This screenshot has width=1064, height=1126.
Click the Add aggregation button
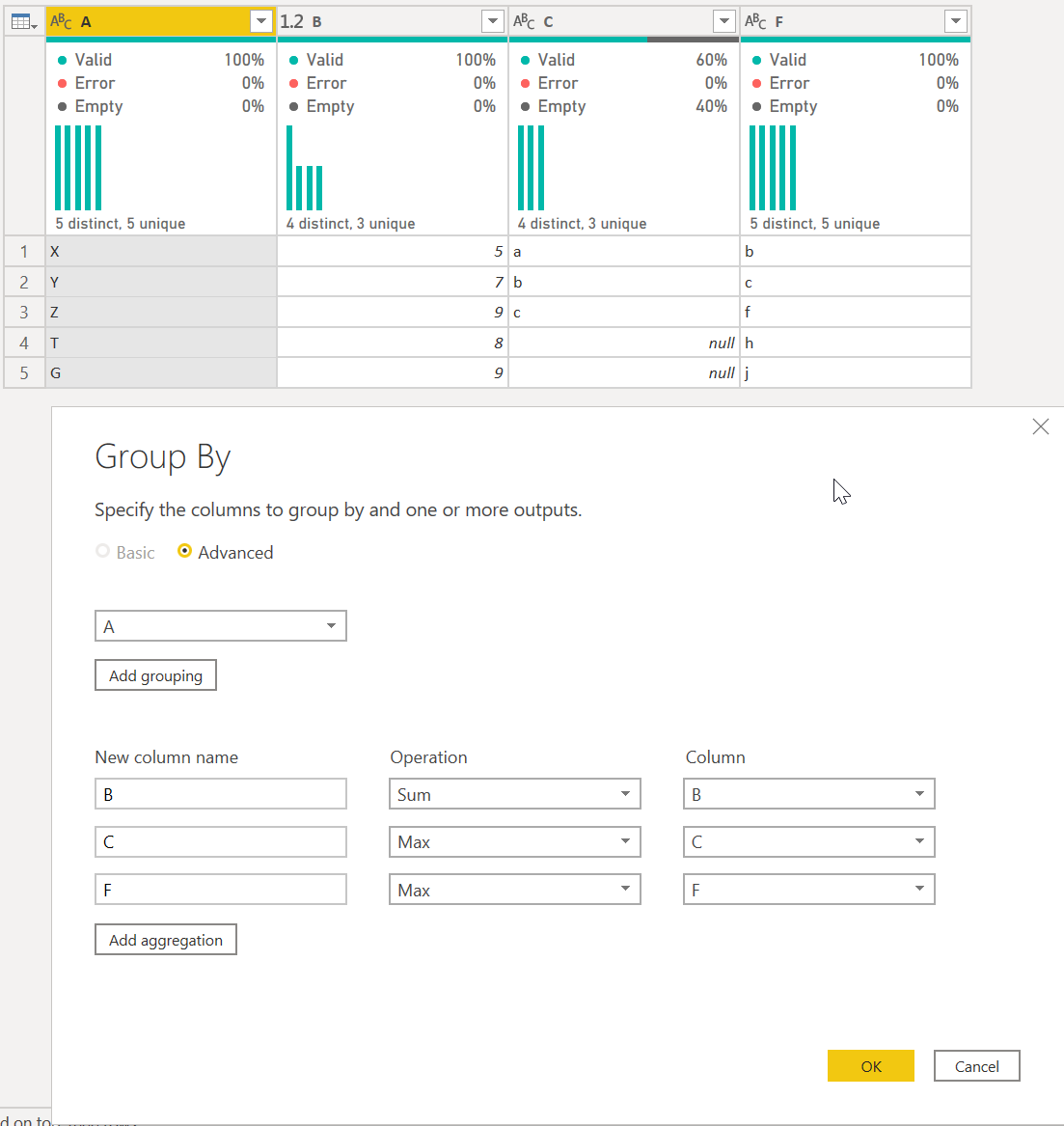166,939
